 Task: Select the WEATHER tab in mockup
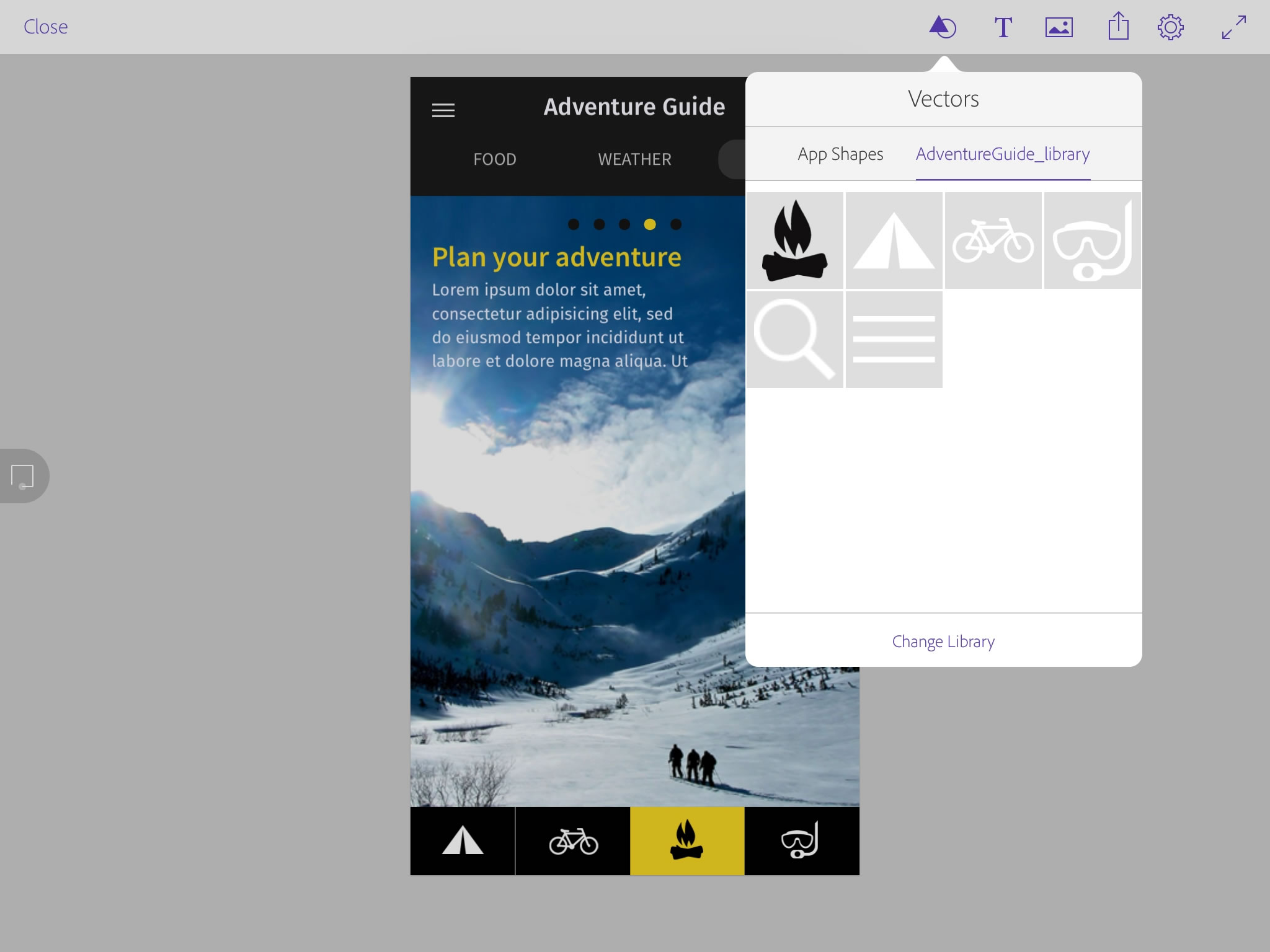tap(634, 159)
